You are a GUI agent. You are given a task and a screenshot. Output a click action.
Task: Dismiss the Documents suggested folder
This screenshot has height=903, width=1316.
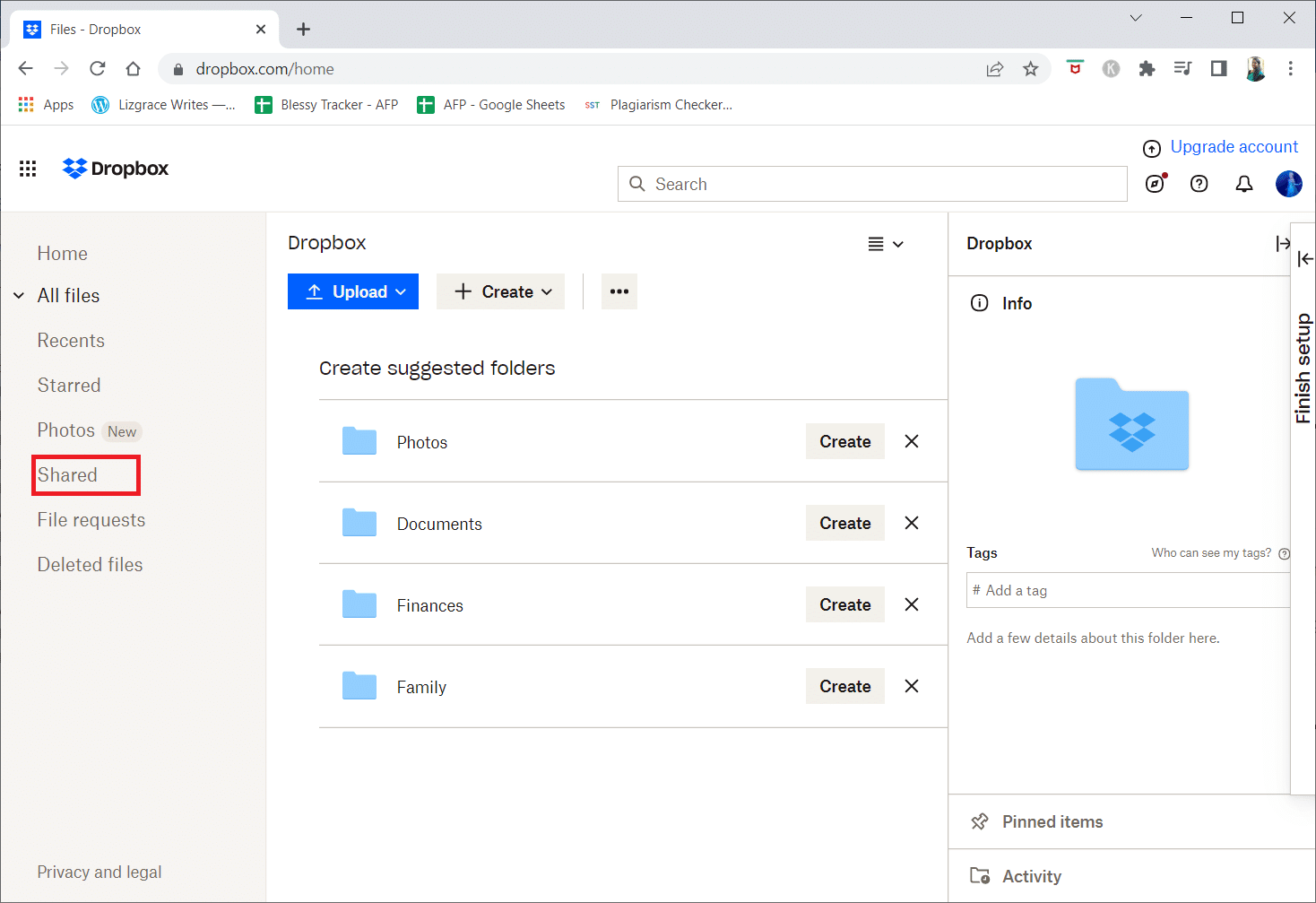click(912, 523)
